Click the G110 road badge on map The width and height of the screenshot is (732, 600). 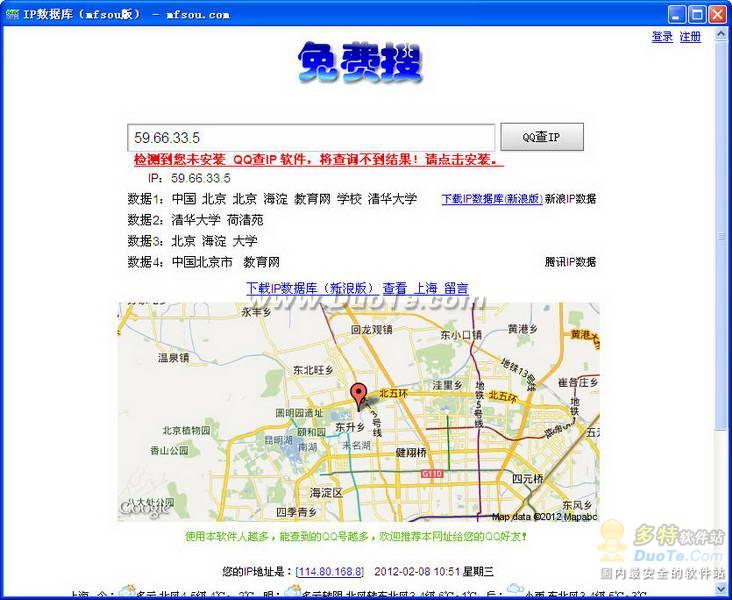[x=431, y=474]
